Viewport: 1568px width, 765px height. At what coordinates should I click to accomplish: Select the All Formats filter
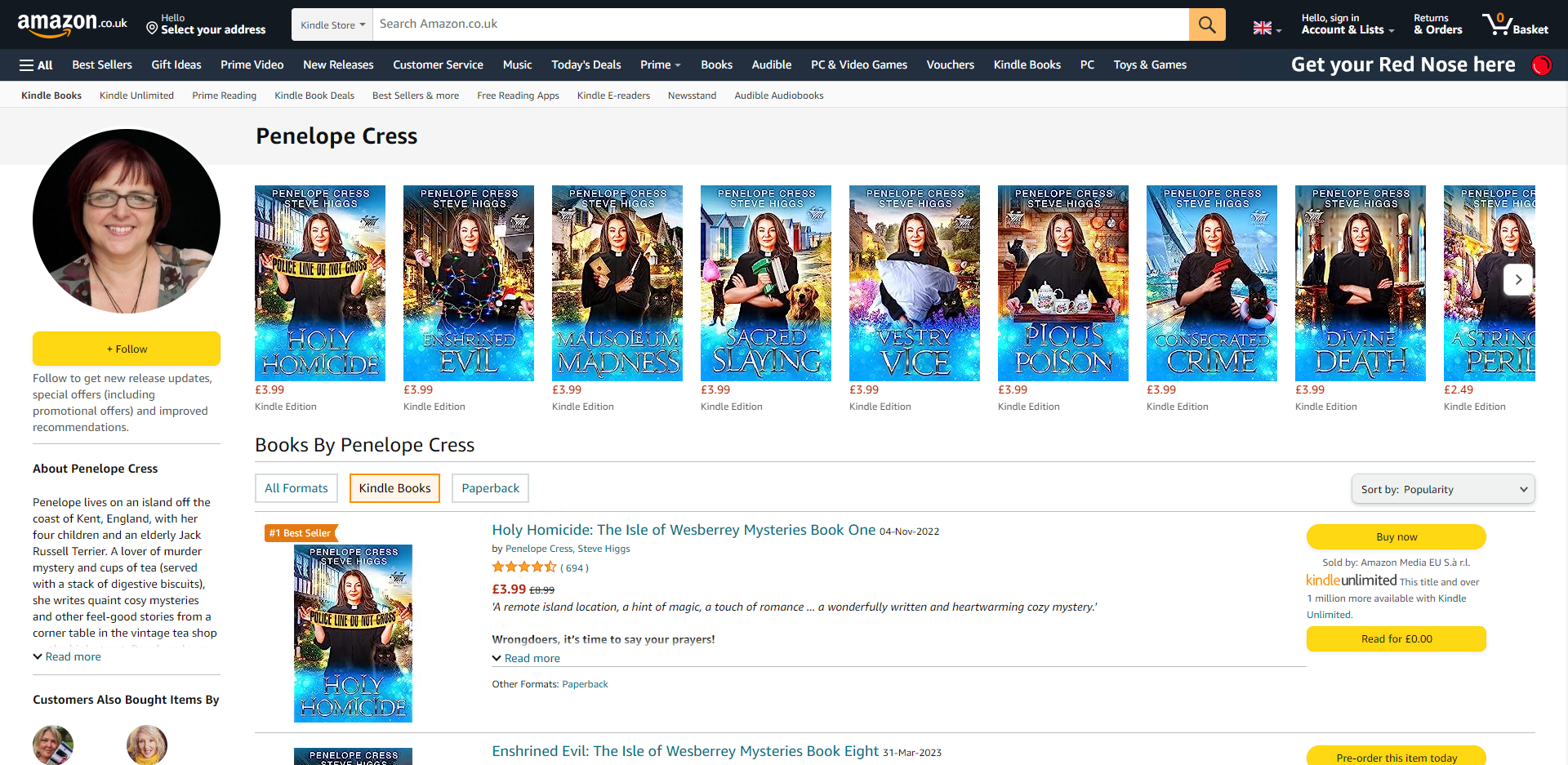(x=296, y=488)
